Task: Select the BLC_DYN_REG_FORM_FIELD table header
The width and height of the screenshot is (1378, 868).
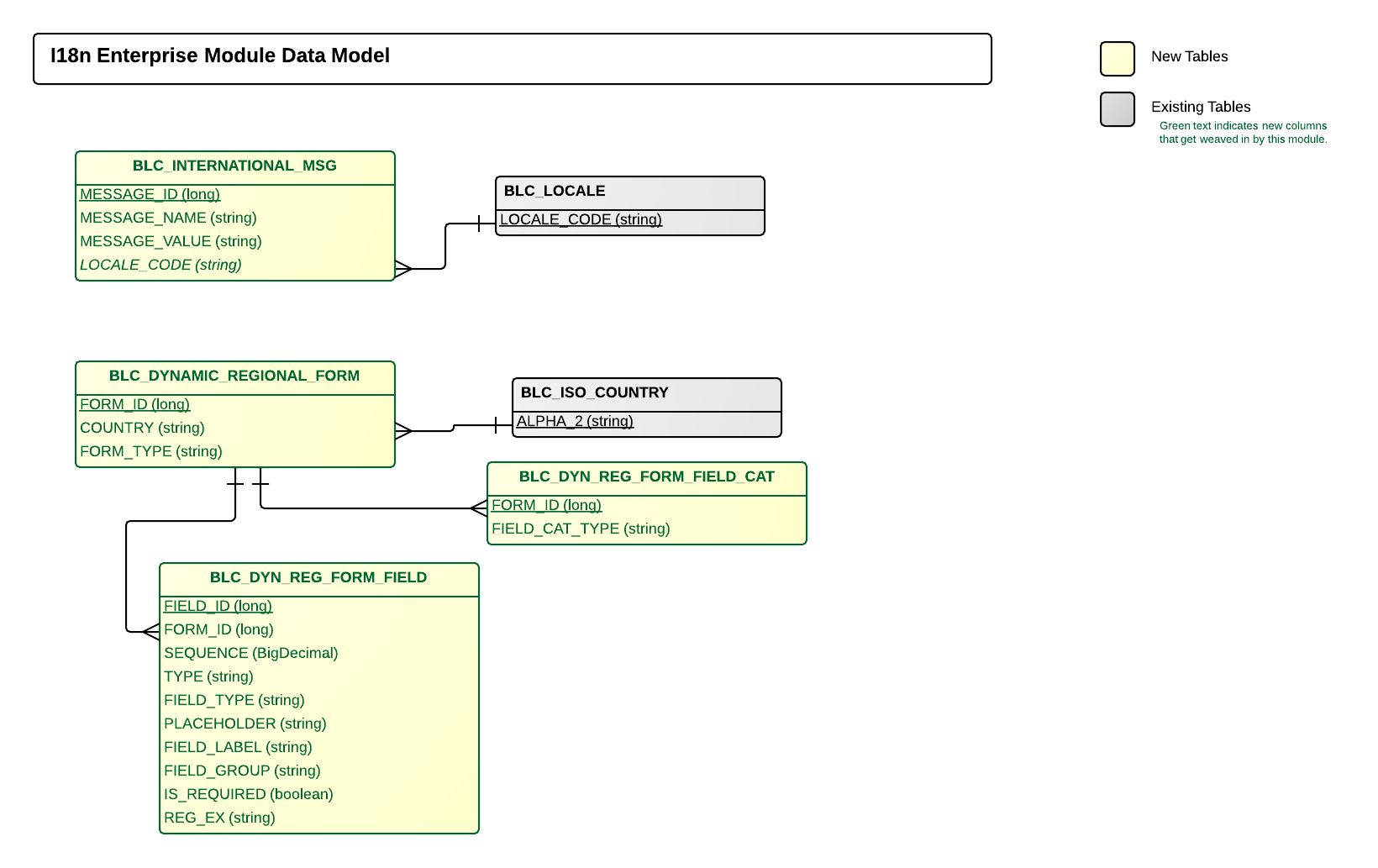Action: (x=318, y=578)
